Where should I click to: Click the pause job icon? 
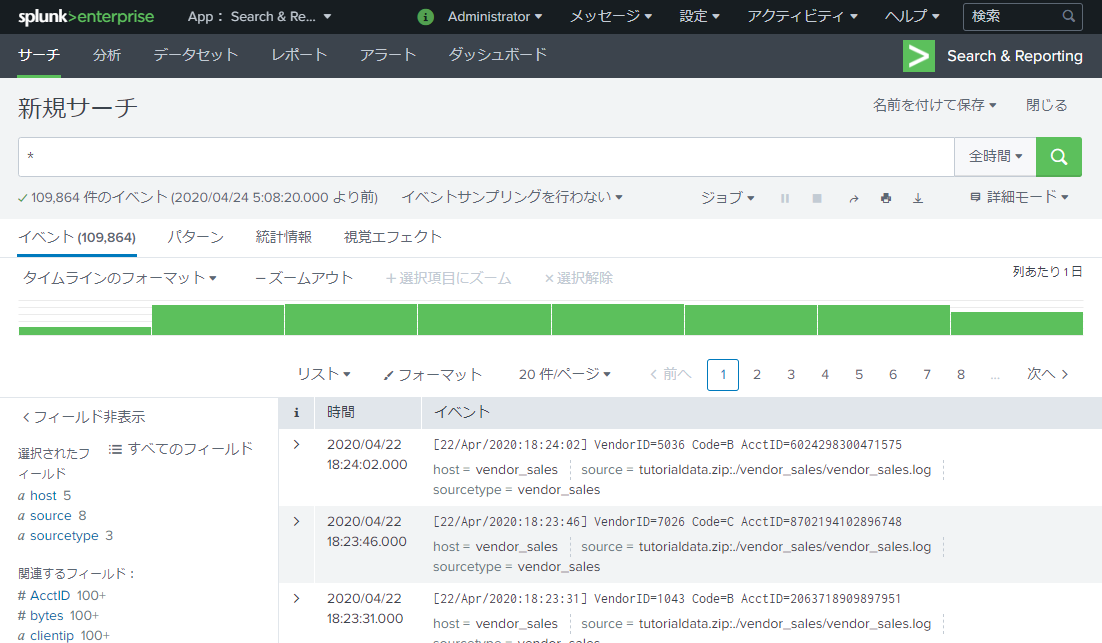(785, 199)
